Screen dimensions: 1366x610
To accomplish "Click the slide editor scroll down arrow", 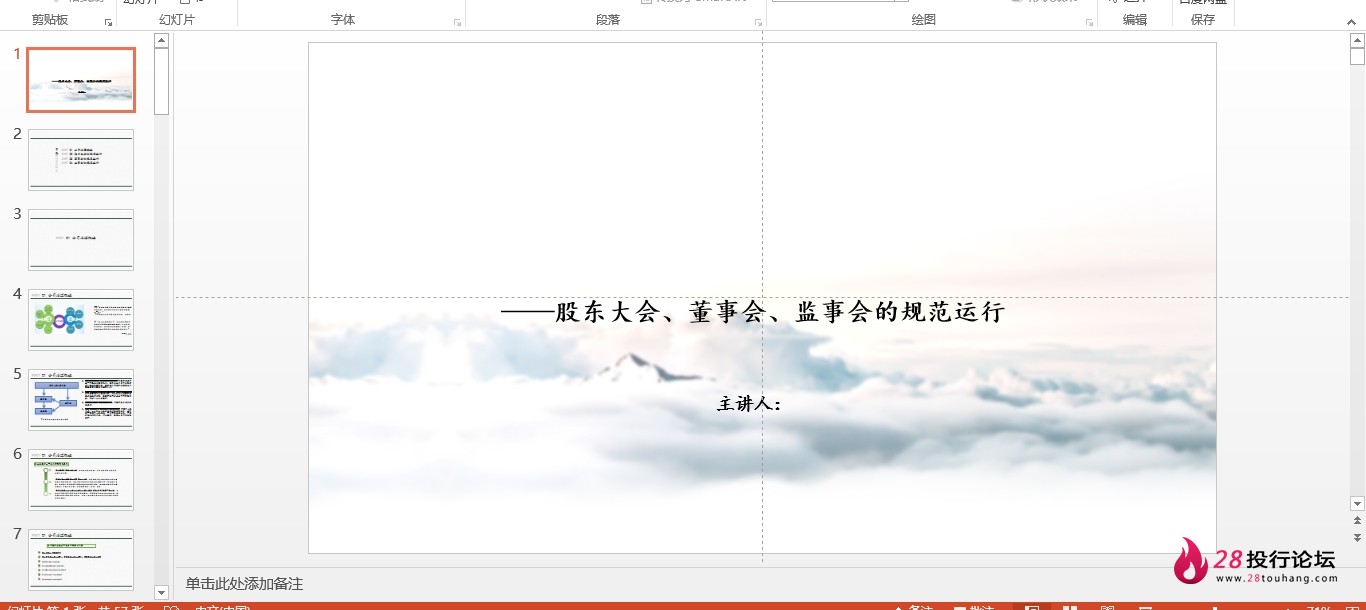I will (1357, 504).
